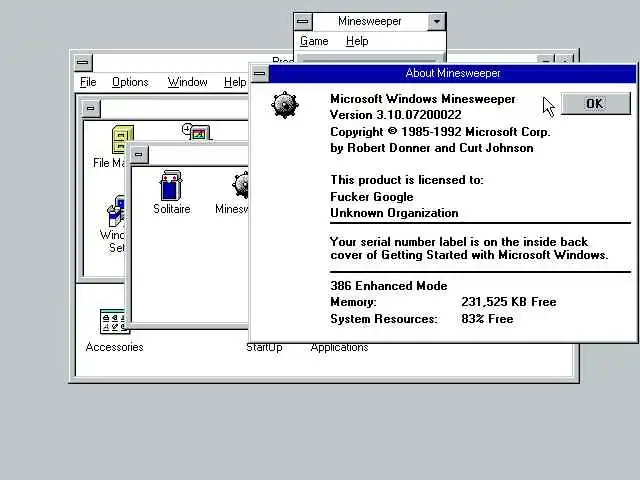Select the Accessories group icon

click(x=114, y=331)
